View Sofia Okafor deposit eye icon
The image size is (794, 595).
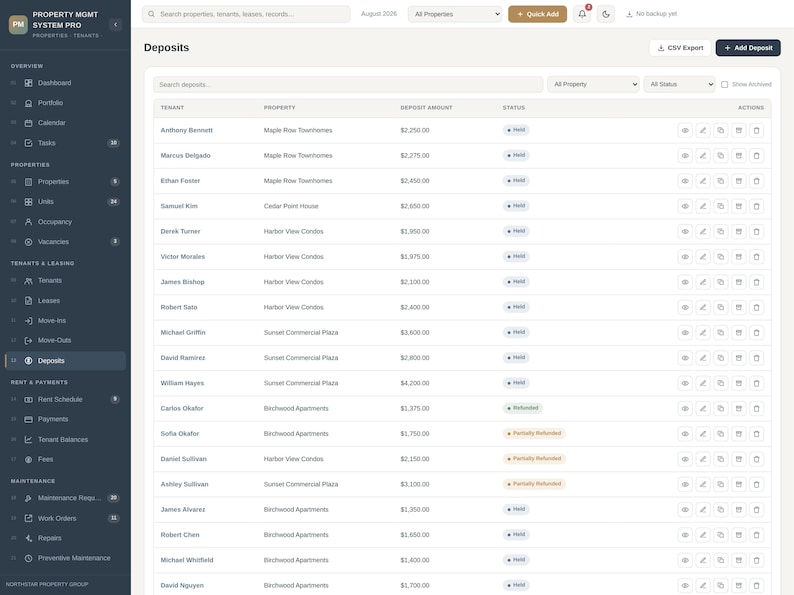pos(685,434)
